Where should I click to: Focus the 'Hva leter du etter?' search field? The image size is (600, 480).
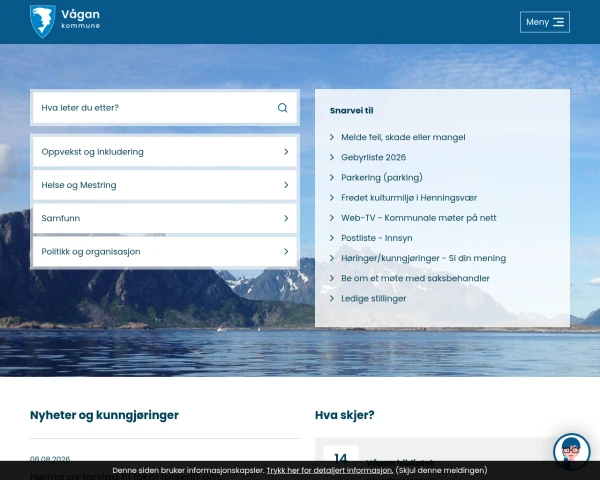coord(165,108)
